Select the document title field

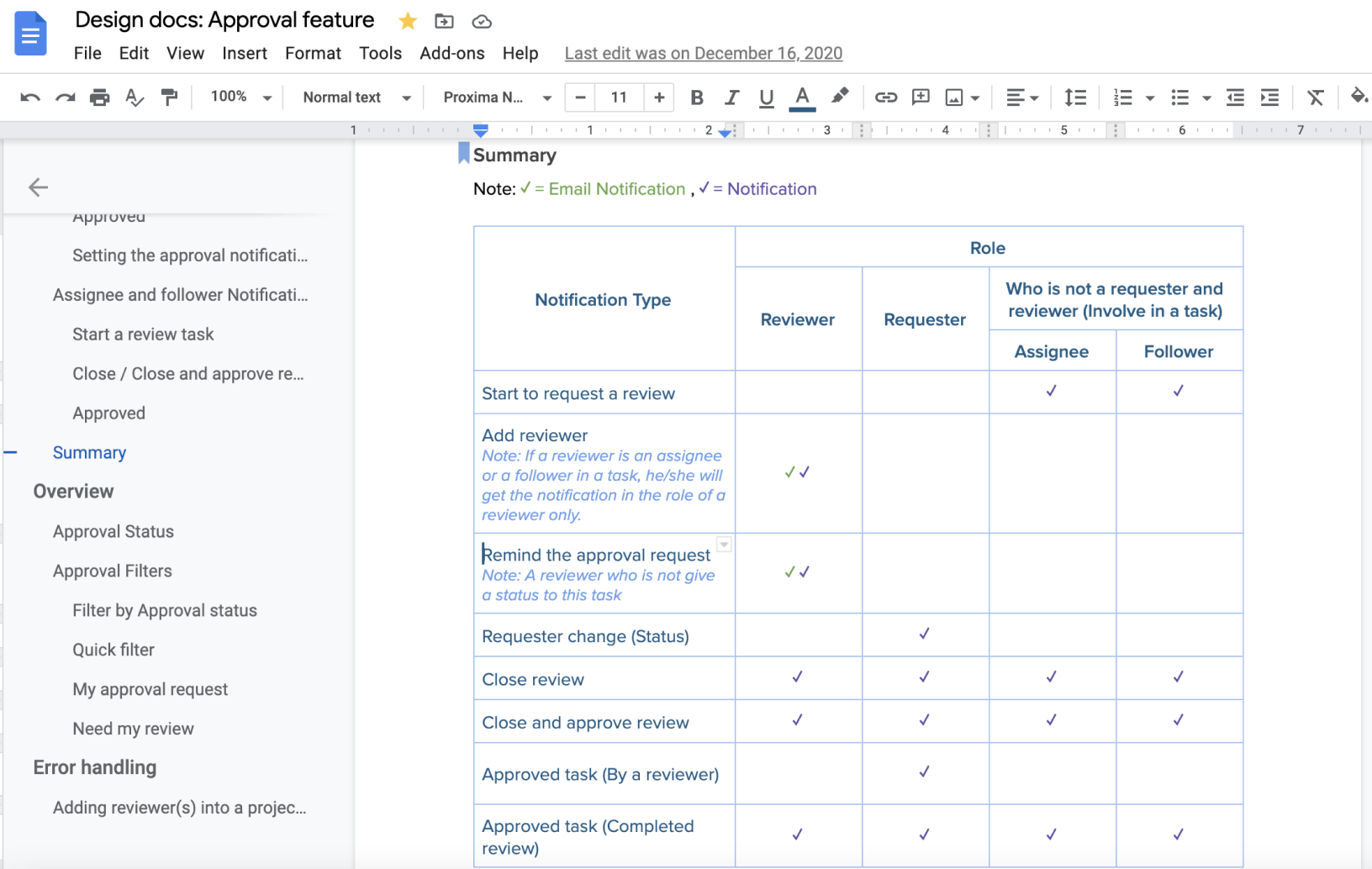pyautogui.click(x=224, y=19)
